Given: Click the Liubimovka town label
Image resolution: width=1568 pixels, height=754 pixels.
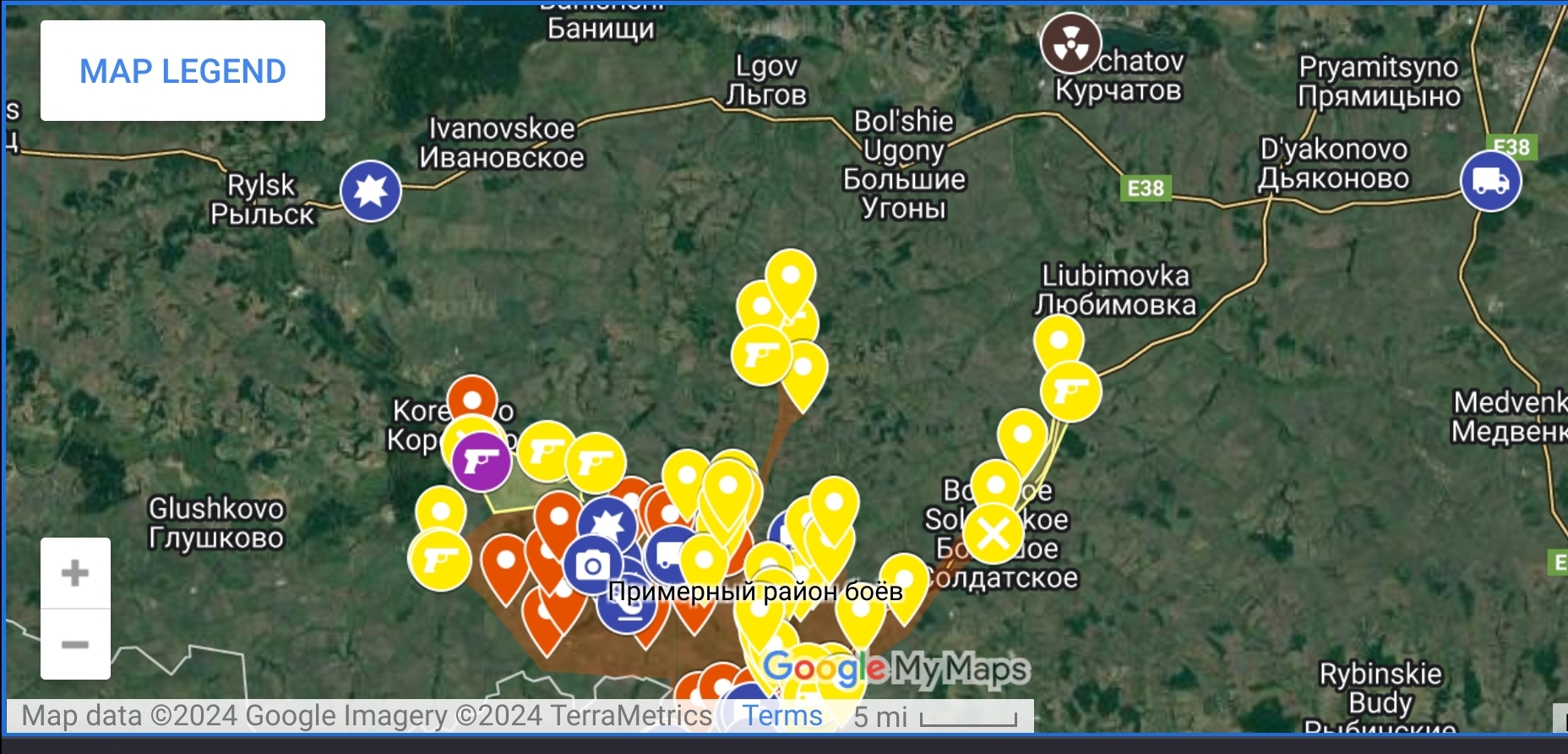Looking at the screenshot, I should click(1115, 290).
